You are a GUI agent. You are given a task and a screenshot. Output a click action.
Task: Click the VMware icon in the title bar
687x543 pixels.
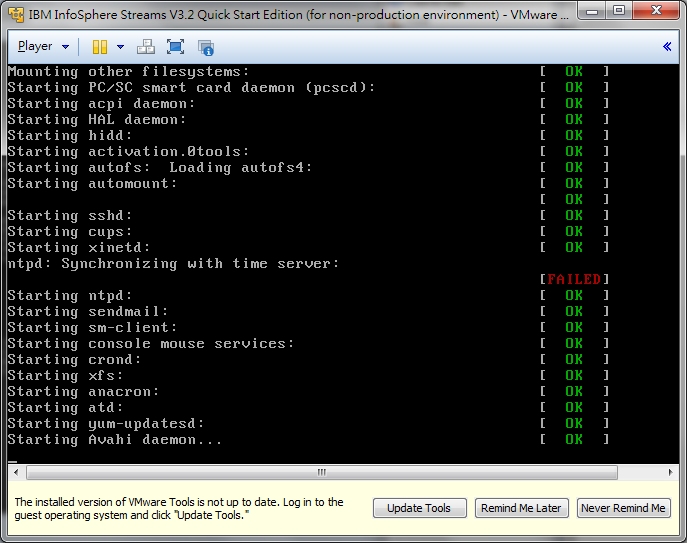tap(16, 14)
